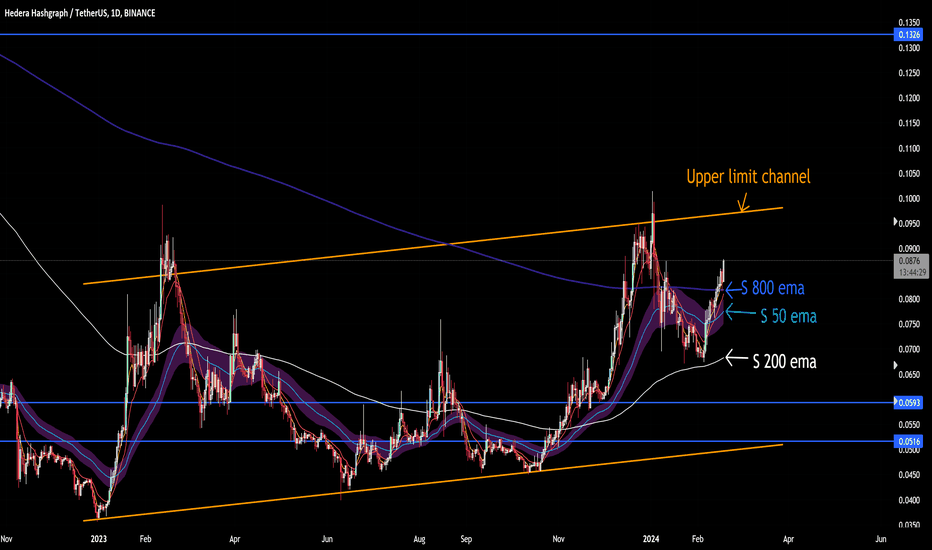Click the Sep label on time axis
This screenshot has width=932, height=550.
(466, 539)
